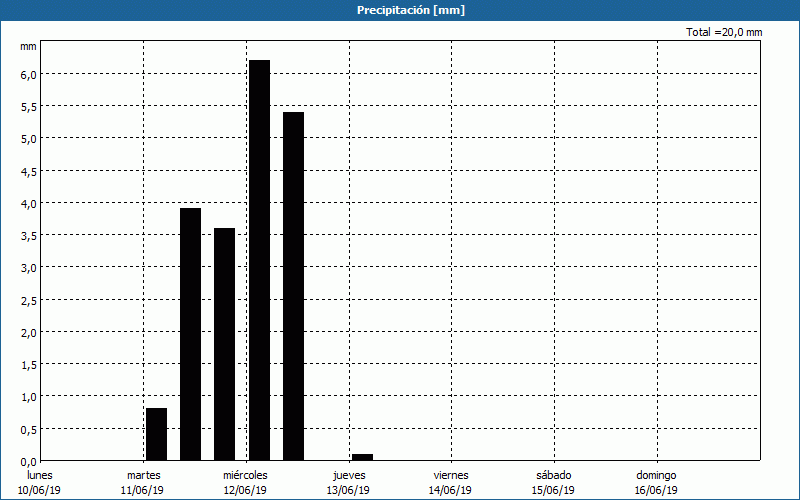This screenshot has width=800, height=500.
Task: Click the bar reaching about 3,6 mm
Action: (224, 344)
